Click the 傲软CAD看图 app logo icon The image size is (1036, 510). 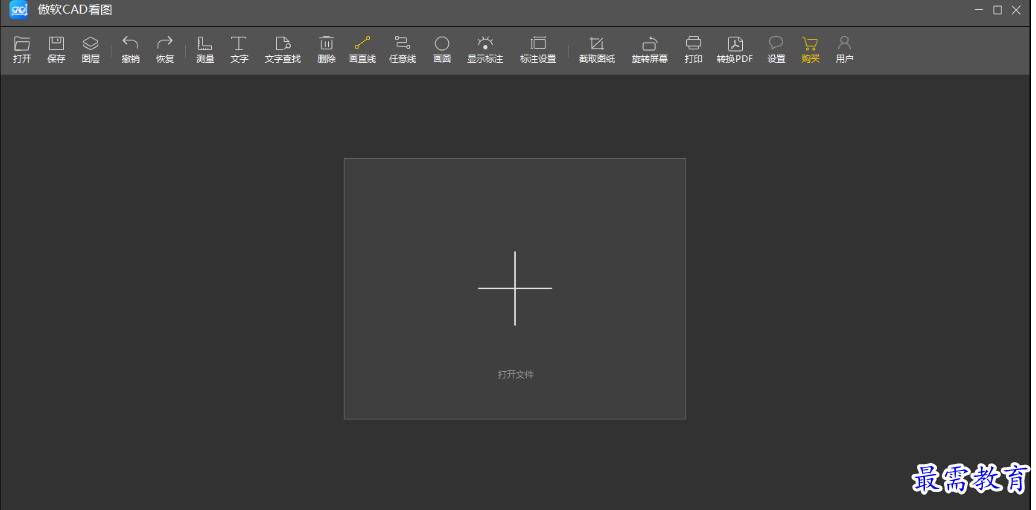(18, 10)
